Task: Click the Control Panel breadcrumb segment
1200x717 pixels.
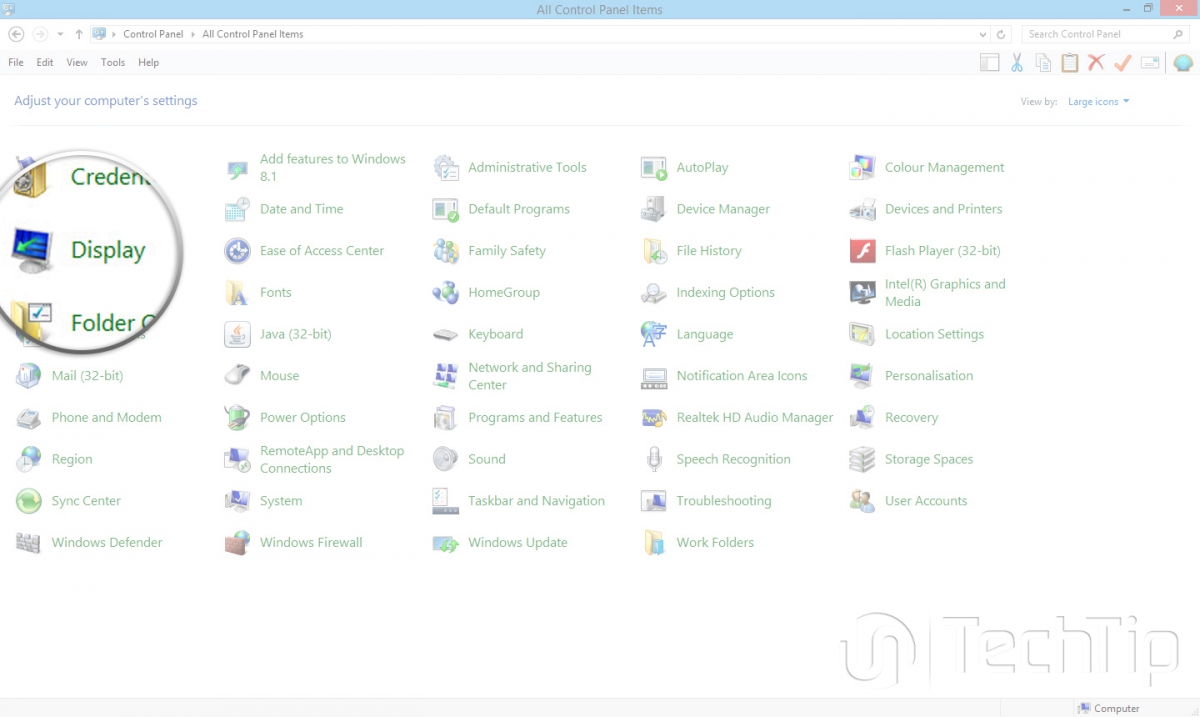Action: (153, 34)
